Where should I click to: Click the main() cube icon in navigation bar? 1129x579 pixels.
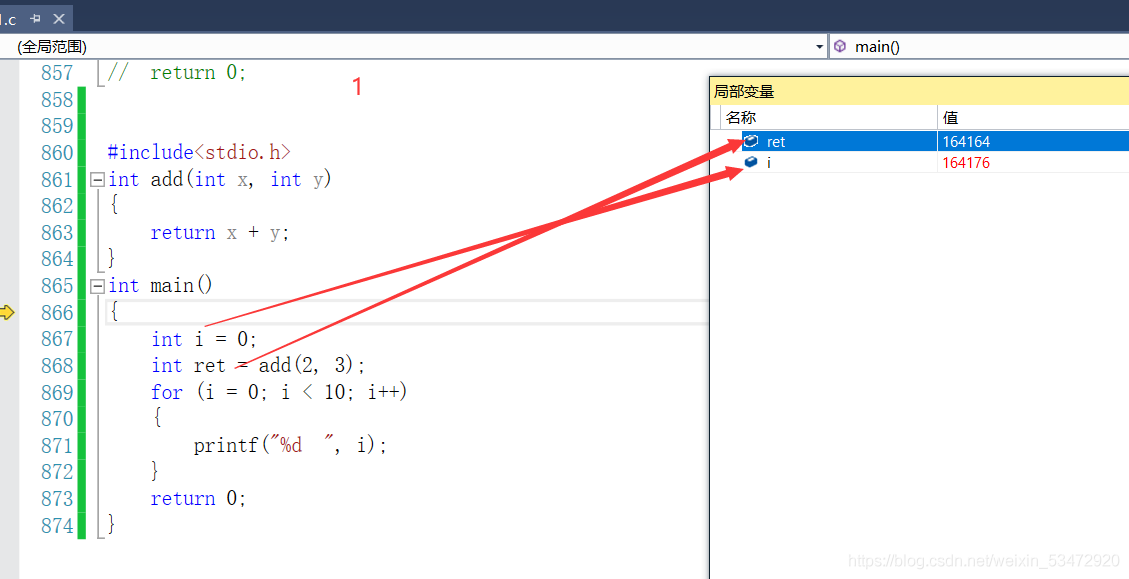[840, 47]
